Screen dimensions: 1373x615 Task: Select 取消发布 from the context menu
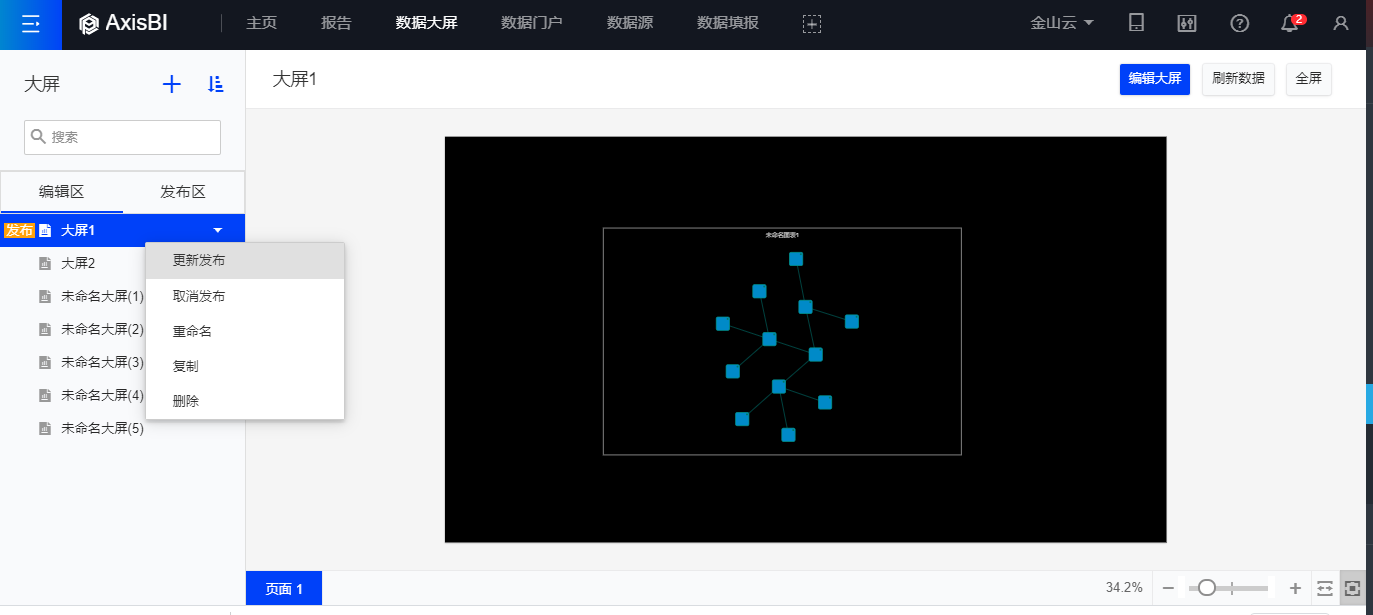pyautogui.click(x=245, y=296)
